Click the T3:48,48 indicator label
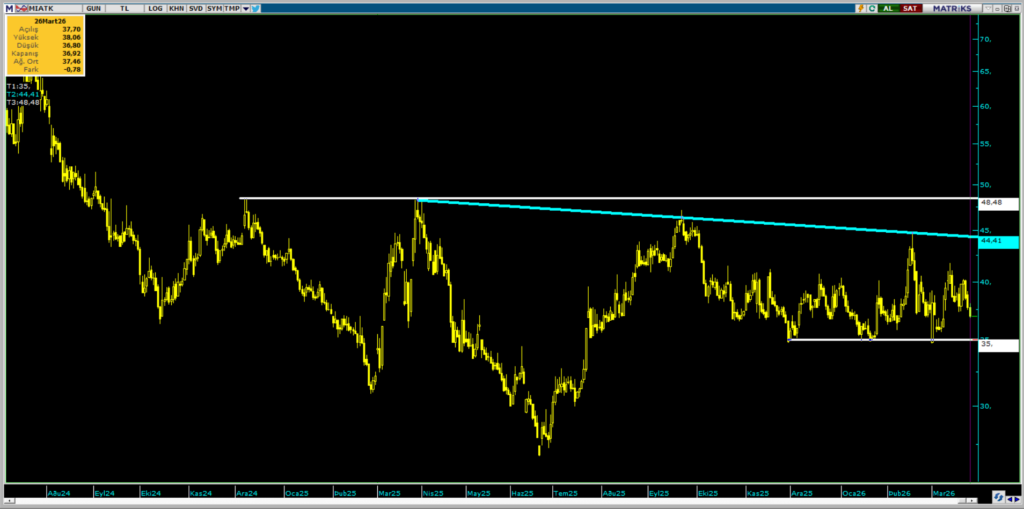 (x=24, y=103)
